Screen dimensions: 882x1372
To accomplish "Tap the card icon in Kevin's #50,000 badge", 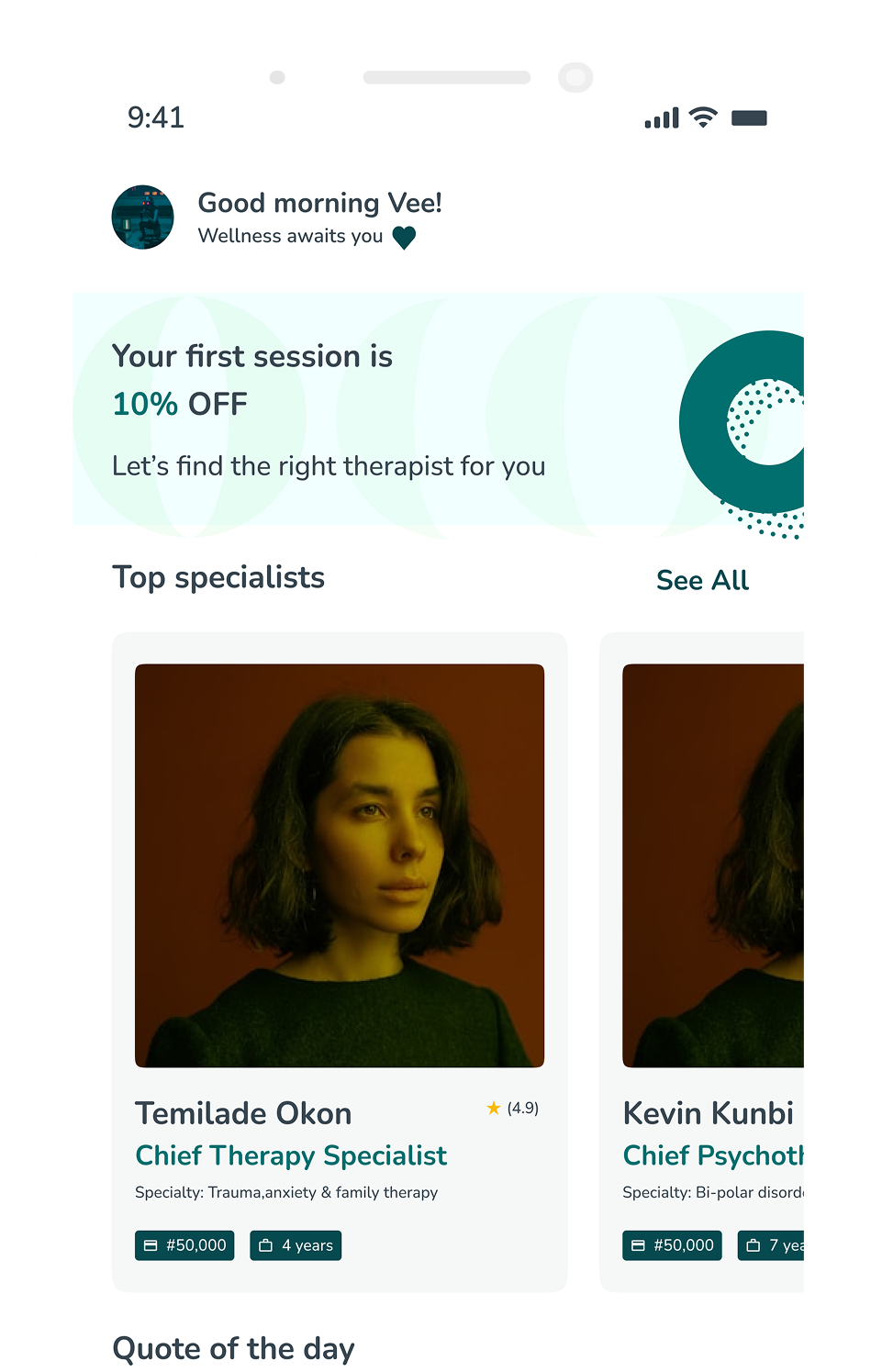I will 638,1245.
